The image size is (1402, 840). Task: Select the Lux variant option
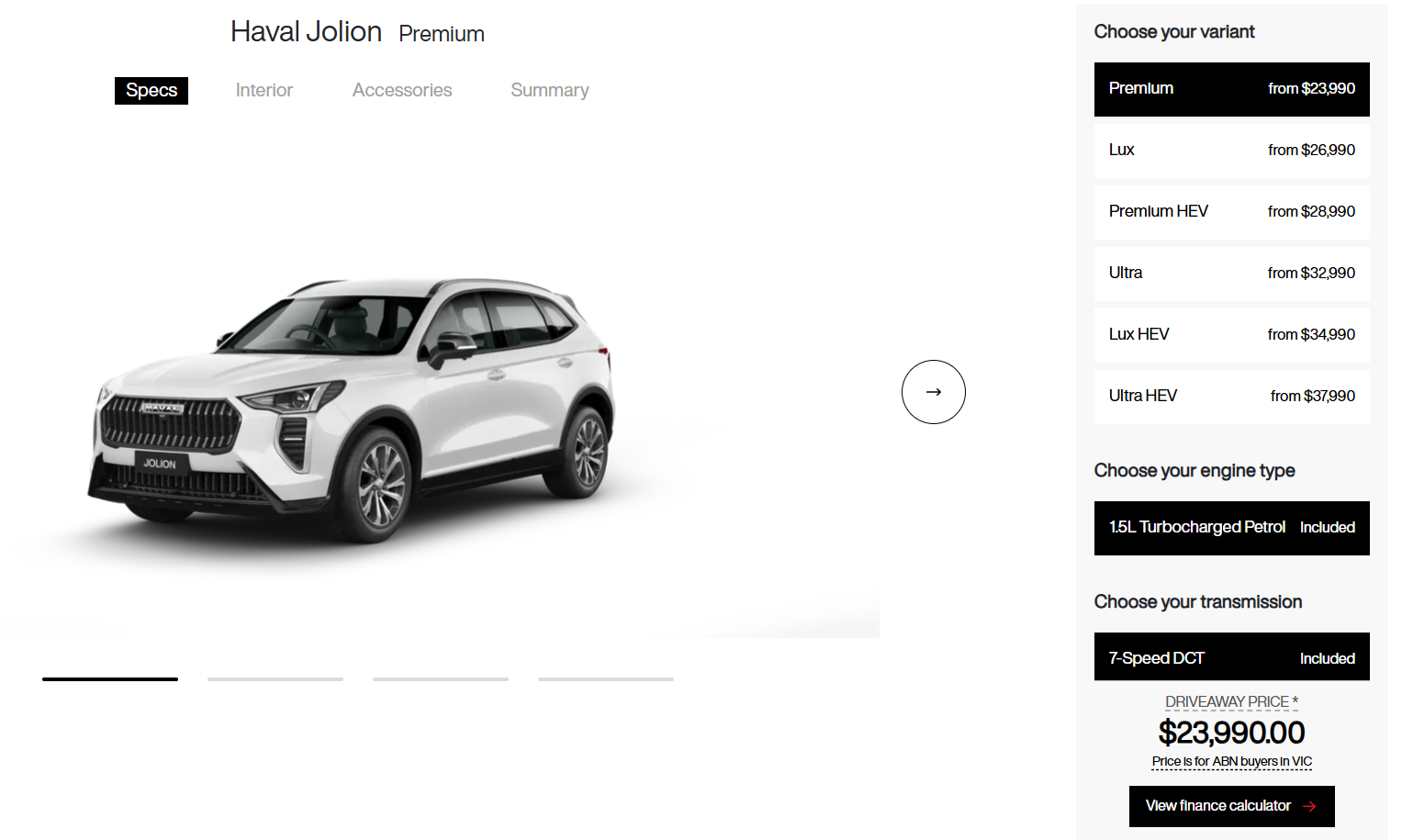coord(1231,151)
